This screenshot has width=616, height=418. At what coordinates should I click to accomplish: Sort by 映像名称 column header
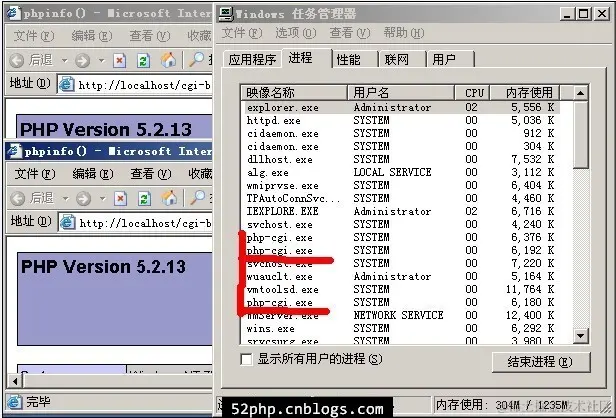tap(294, 93)
